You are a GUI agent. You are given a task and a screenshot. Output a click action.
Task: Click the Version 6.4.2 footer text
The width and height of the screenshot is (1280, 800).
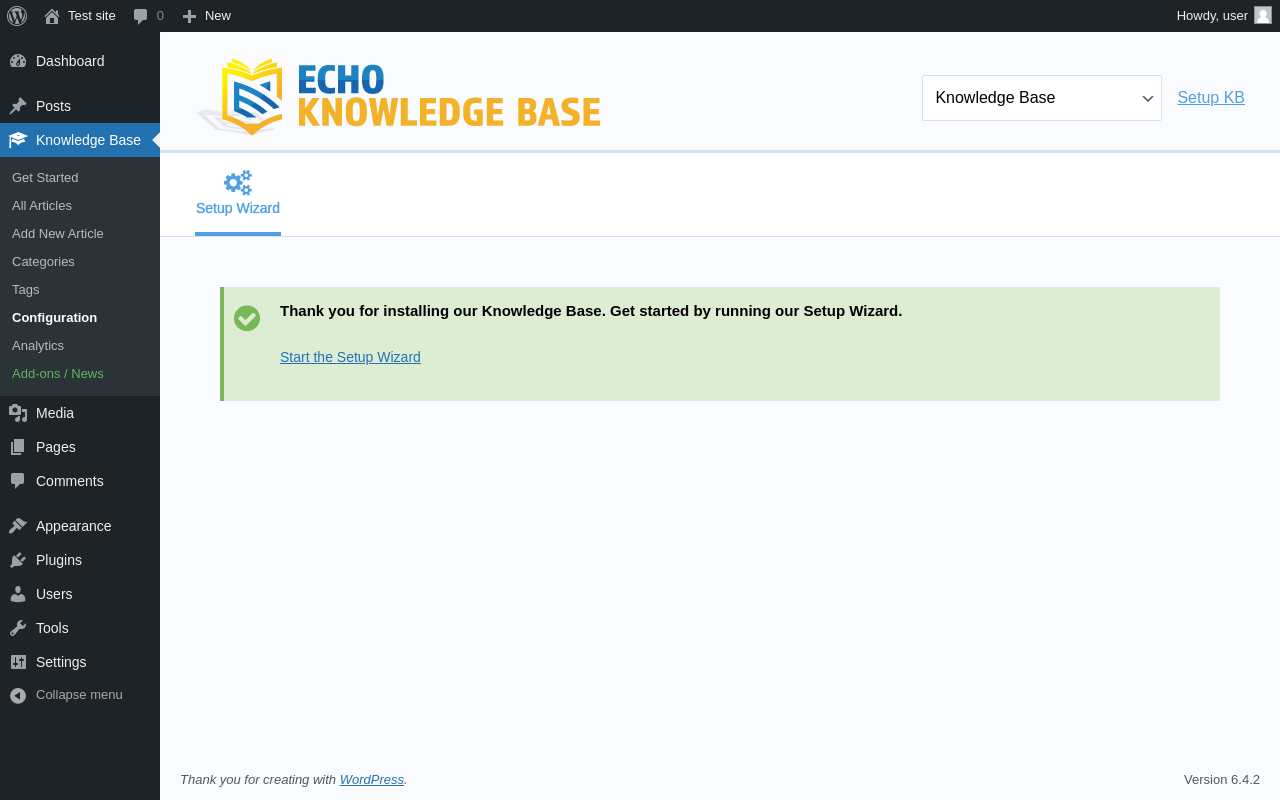click(1222, 779)
